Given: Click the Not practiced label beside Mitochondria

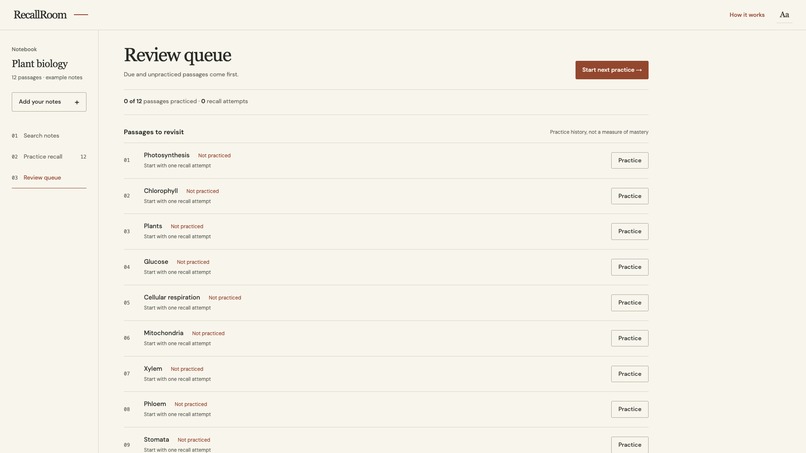Looking at the screenshot, I should [208, 333].
